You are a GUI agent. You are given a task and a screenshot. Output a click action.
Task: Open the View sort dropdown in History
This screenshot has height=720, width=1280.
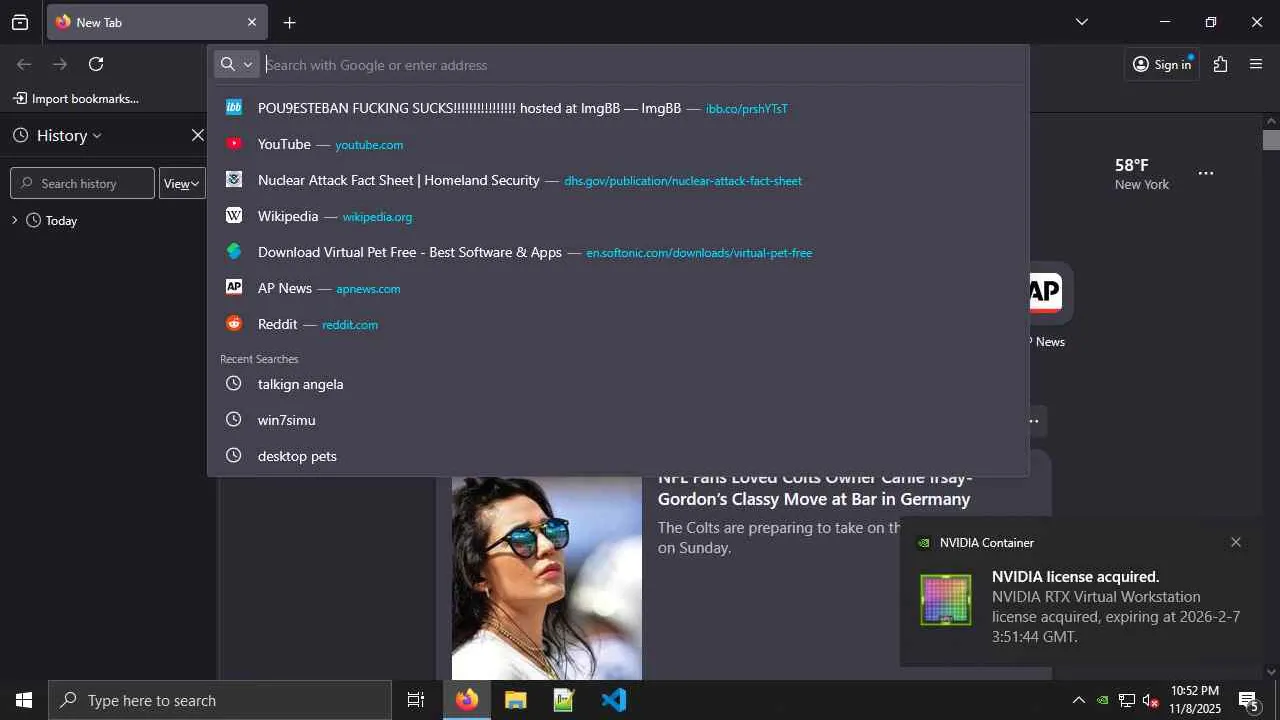[182, 183]
